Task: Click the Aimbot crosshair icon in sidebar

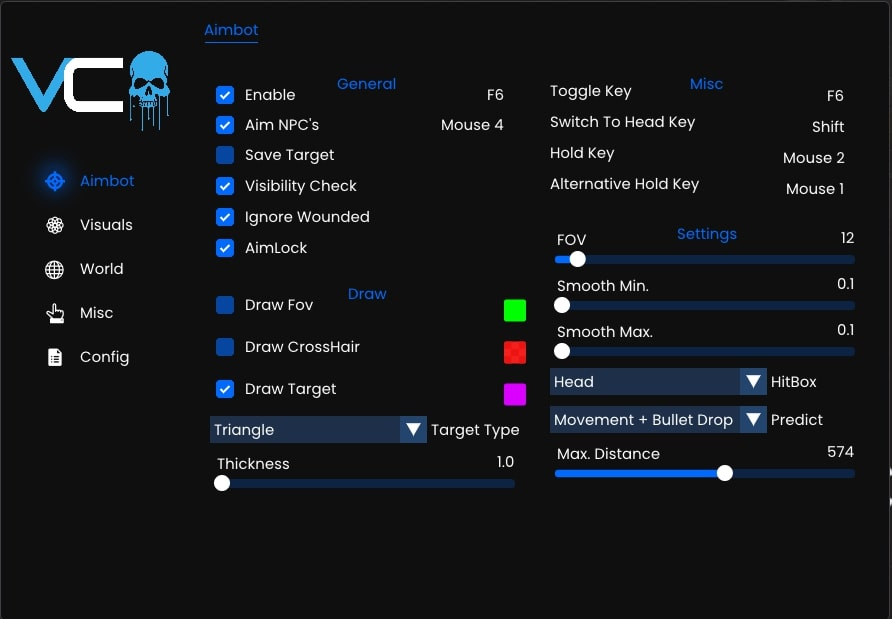Action: click(55, 181)
